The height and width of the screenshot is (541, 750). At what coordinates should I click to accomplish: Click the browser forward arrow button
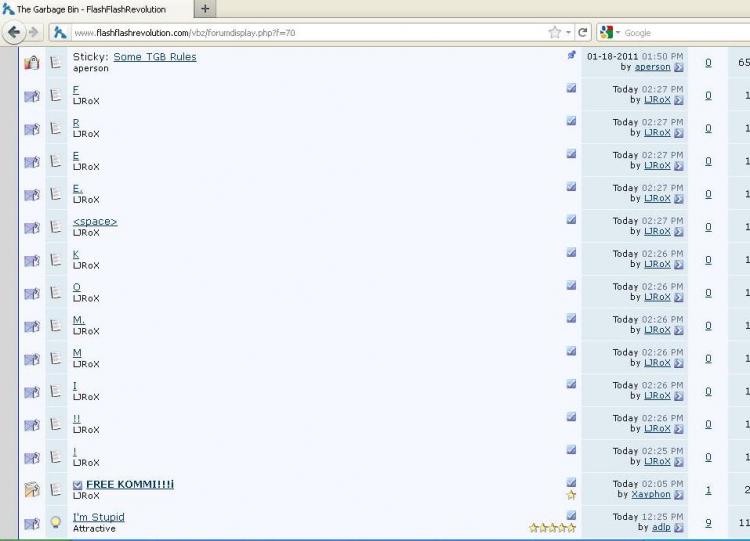33,32
